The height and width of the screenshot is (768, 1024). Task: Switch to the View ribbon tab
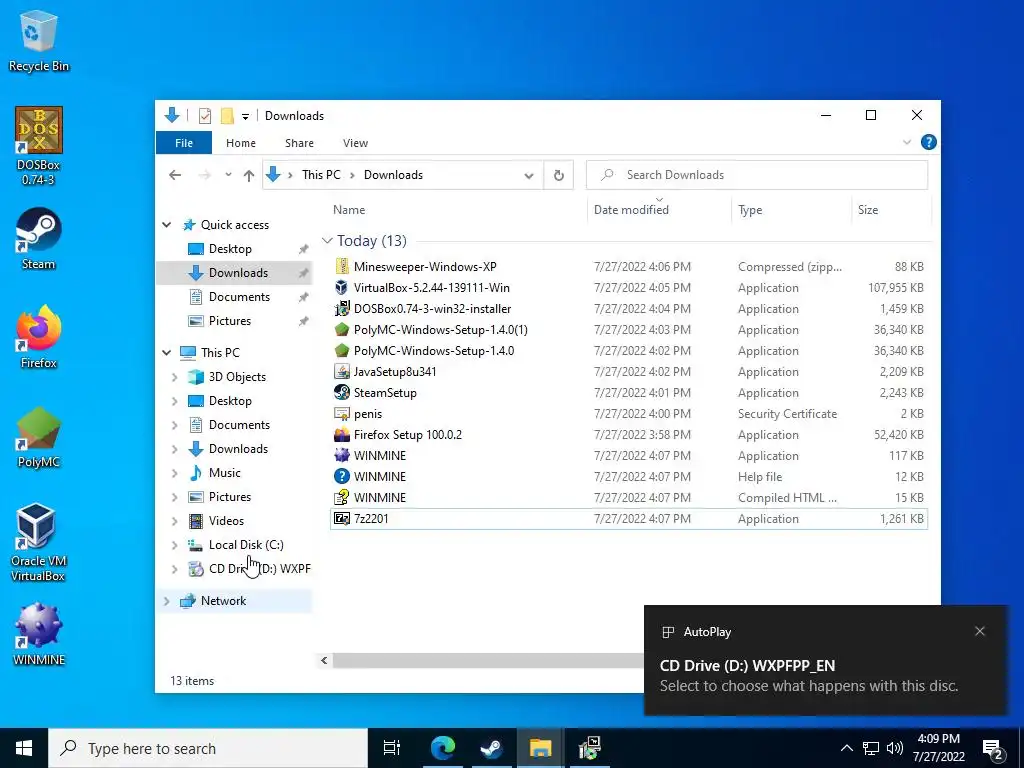pos(355,142)
